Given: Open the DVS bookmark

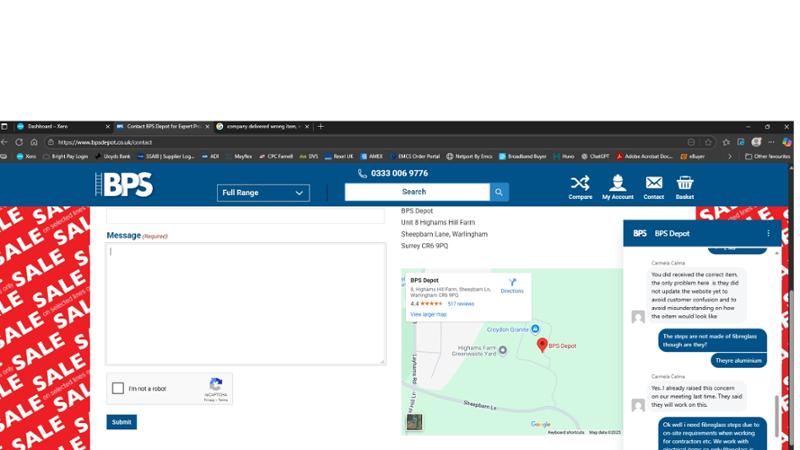Looking at the screenshot, I should [309, 157].
